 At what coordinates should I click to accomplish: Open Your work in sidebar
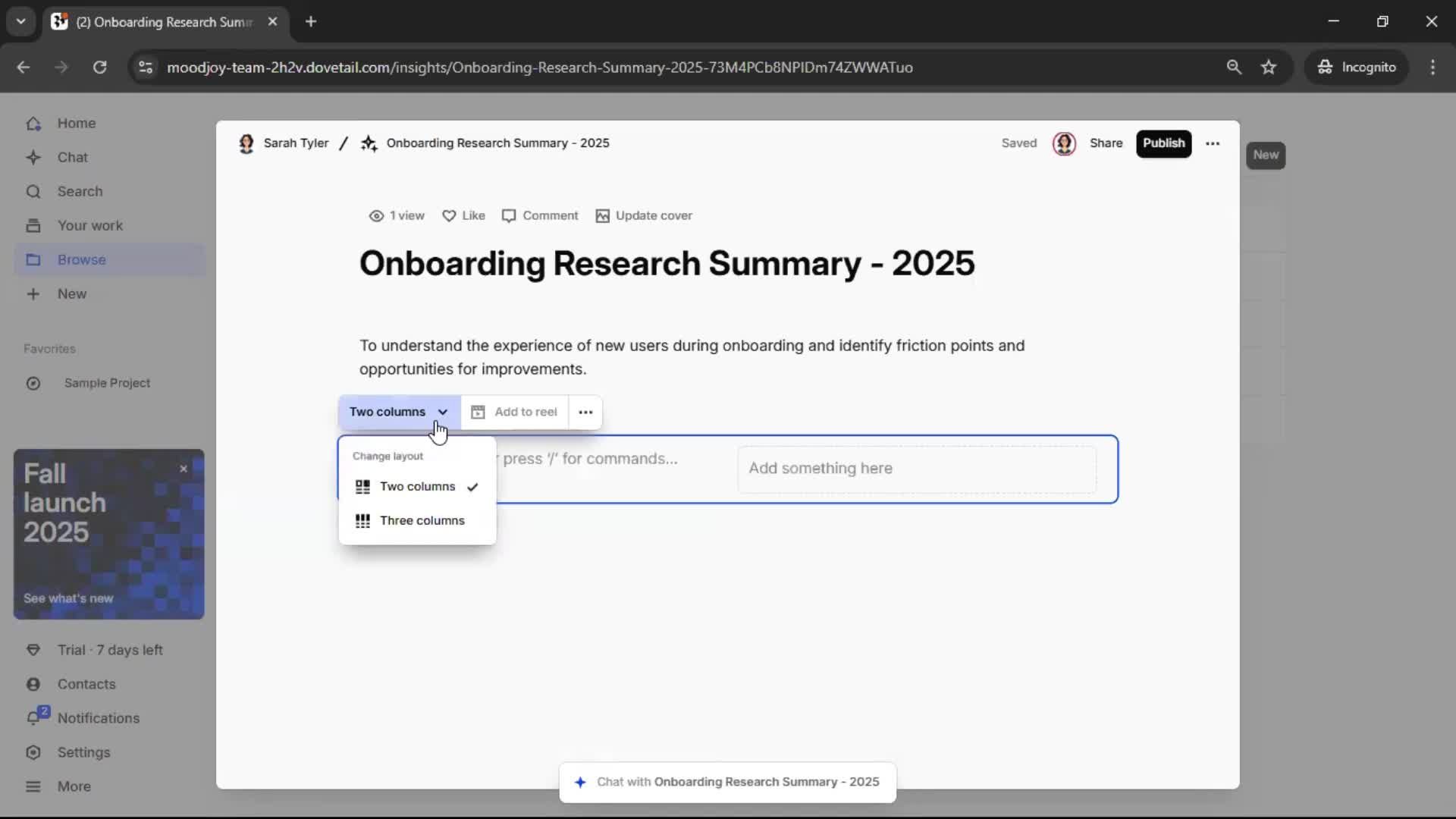[89, 226]
